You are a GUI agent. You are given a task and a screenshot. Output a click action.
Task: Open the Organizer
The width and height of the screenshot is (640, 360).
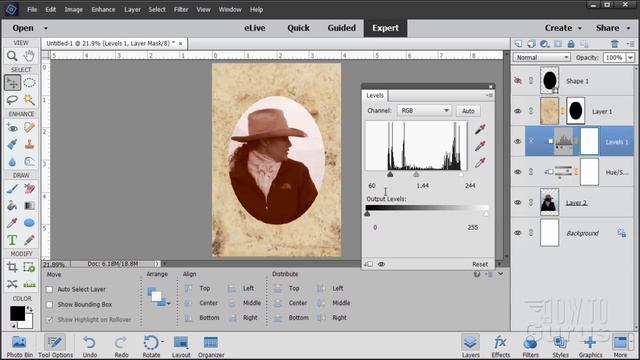click(211, 346)
